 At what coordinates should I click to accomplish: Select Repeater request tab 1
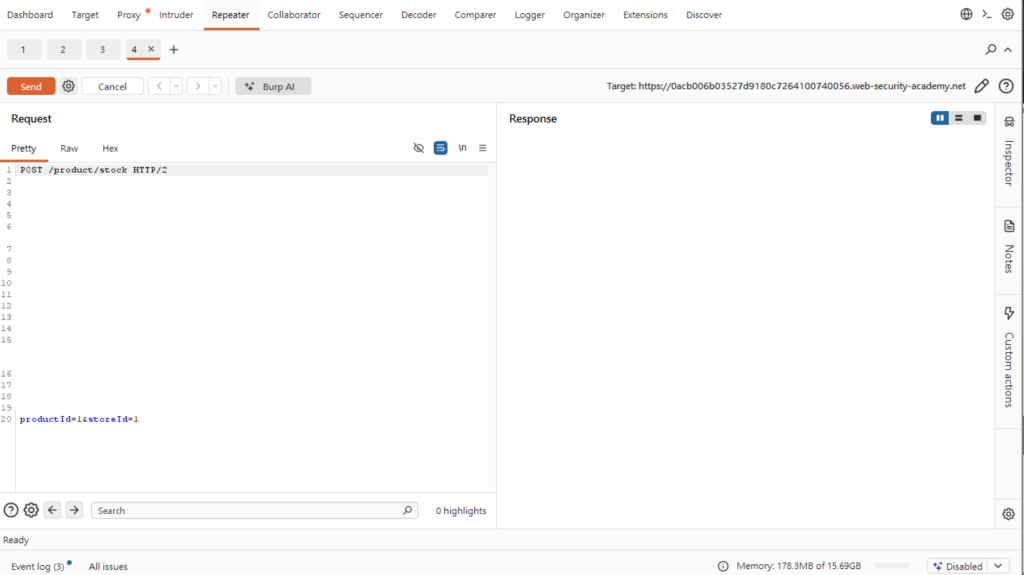[24, 50]
